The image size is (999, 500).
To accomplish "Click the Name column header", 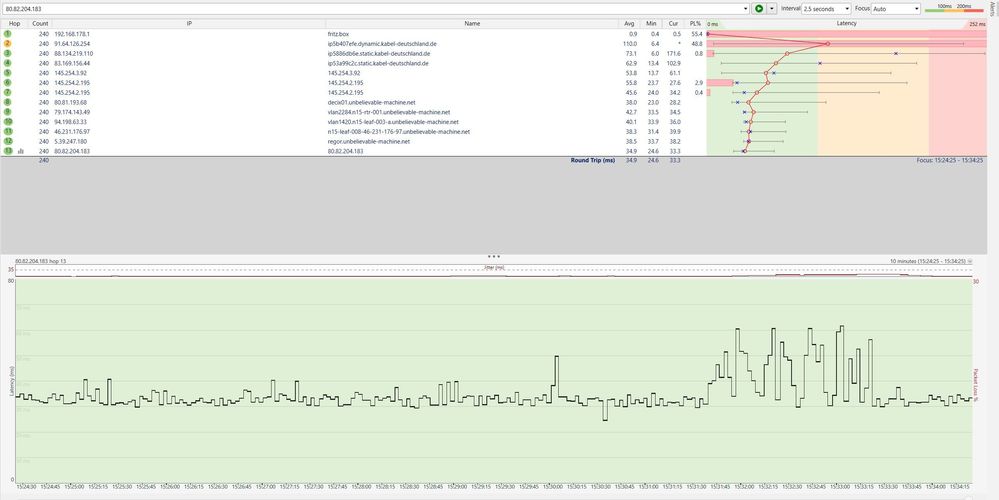I will point(472,24).
